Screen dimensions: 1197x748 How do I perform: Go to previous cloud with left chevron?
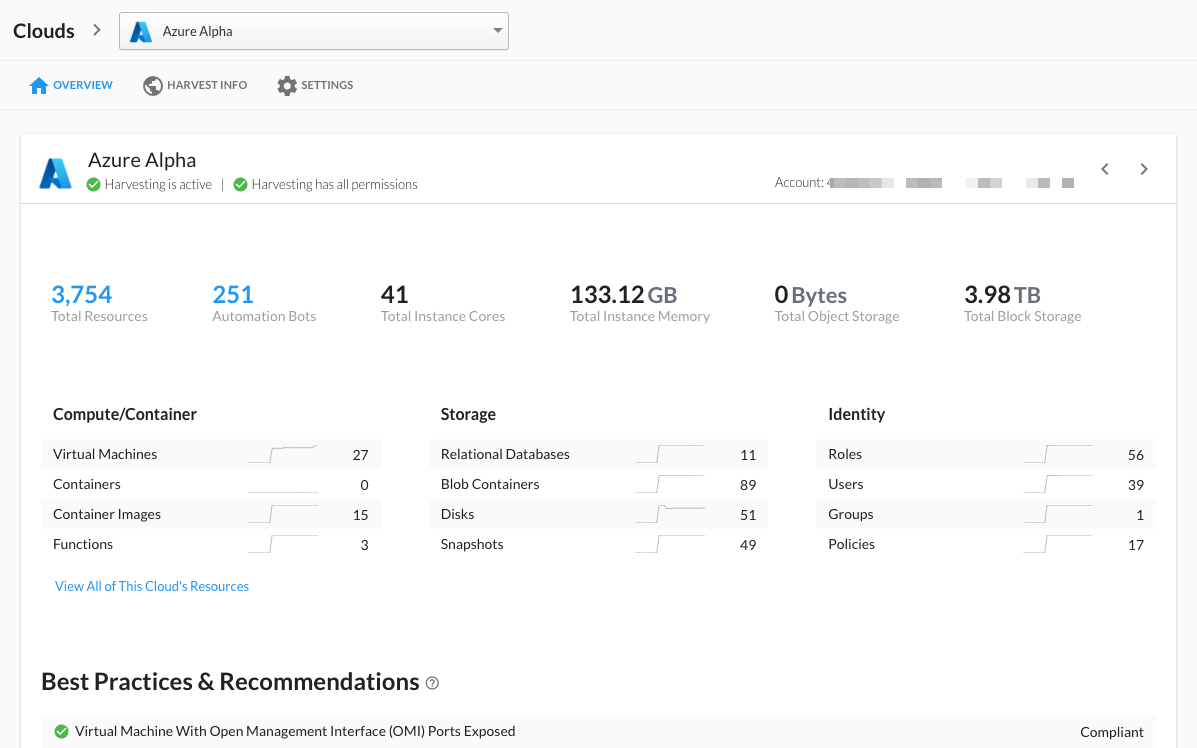coord(1105,169)
